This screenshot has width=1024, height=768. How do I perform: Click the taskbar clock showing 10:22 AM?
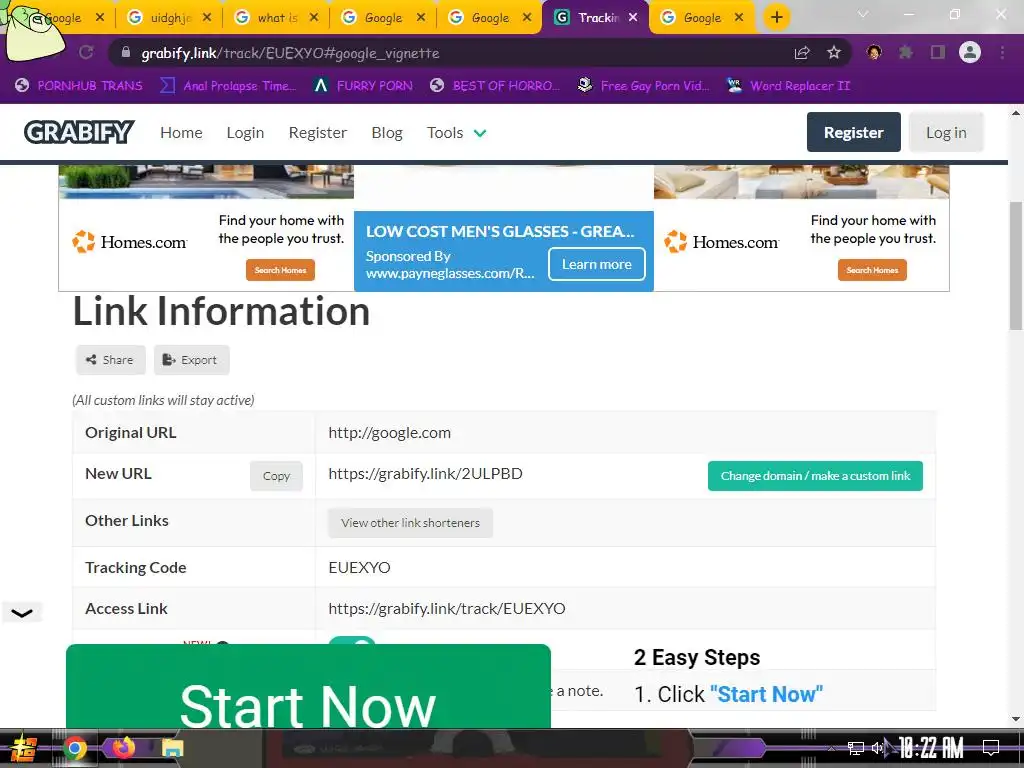tap(931, 747)
